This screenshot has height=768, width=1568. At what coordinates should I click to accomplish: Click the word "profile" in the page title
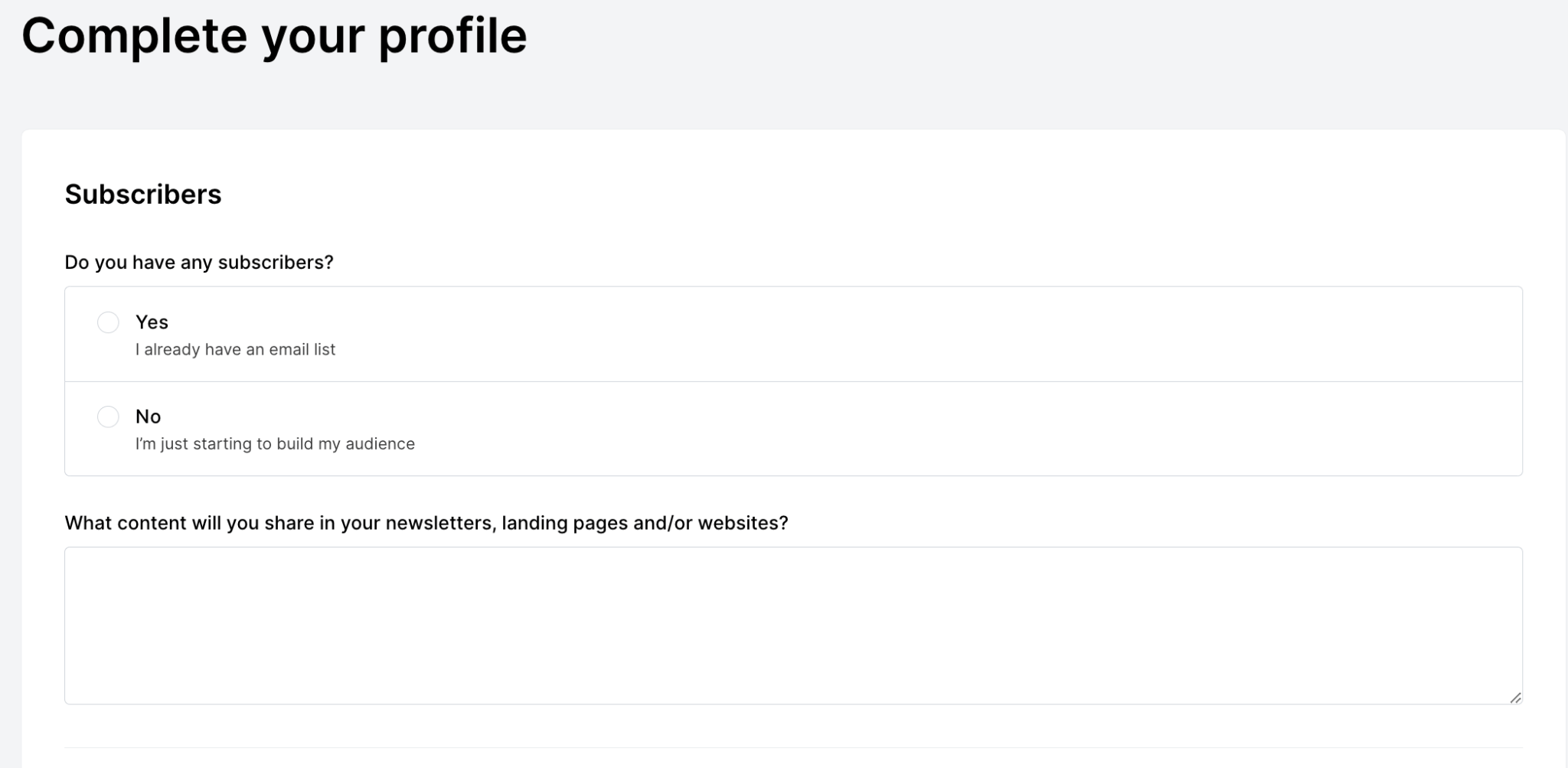click(x=452, y=36)
